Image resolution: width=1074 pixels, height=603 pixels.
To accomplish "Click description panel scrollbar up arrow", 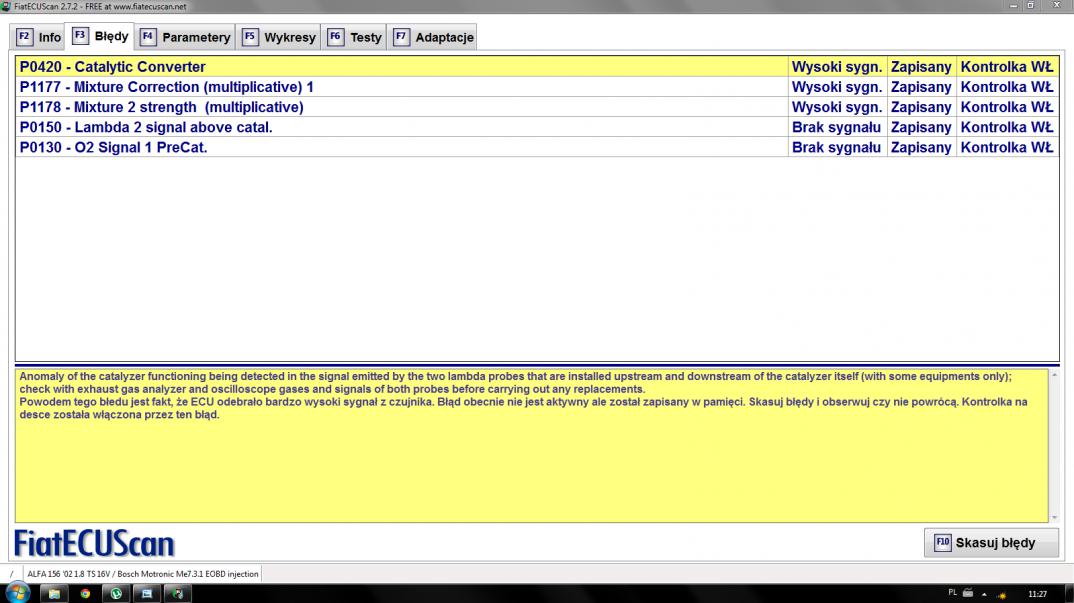I will (x=1054, y=375).
